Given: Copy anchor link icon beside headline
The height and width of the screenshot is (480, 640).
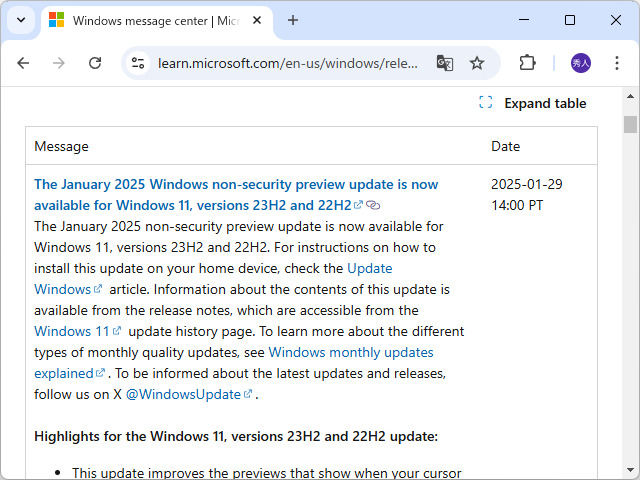Looking at the screenshot, I should (373, 205).
